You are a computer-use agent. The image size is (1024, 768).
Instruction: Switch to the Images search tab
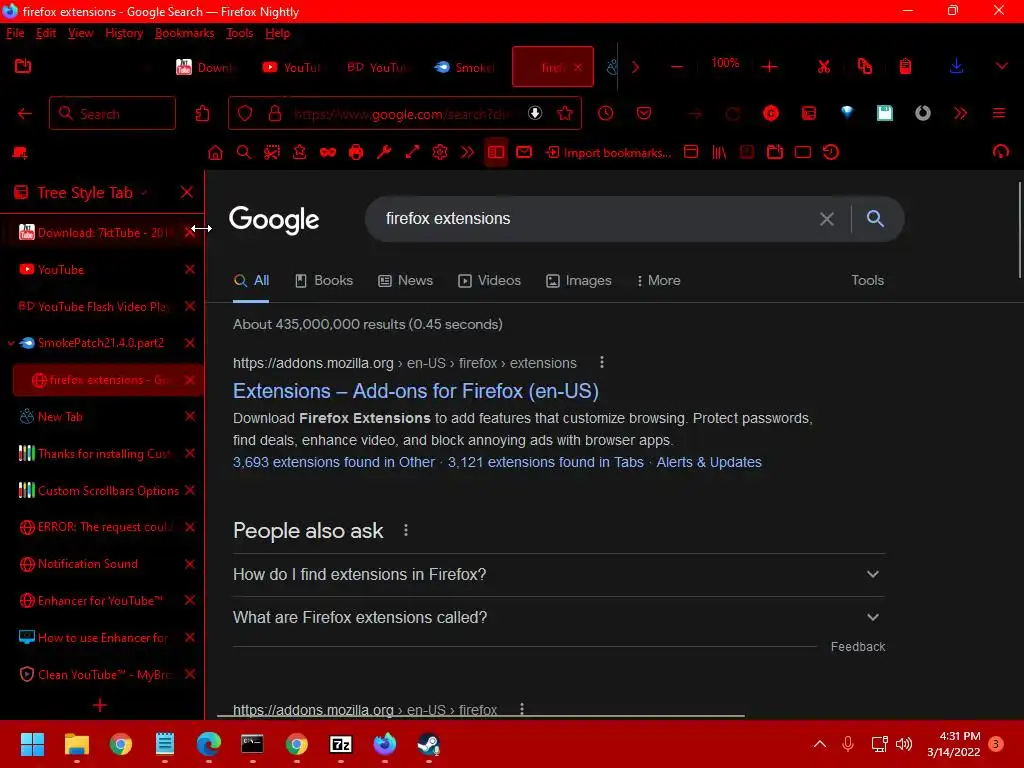(x=579, y=281)
